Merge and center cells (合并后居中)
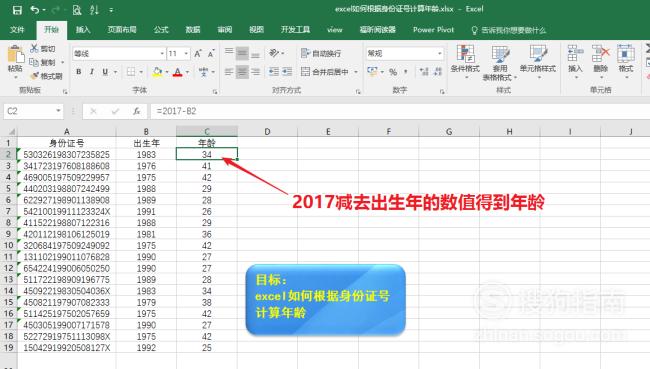This screenshot has height=369, width=650. tap(325, 72)
